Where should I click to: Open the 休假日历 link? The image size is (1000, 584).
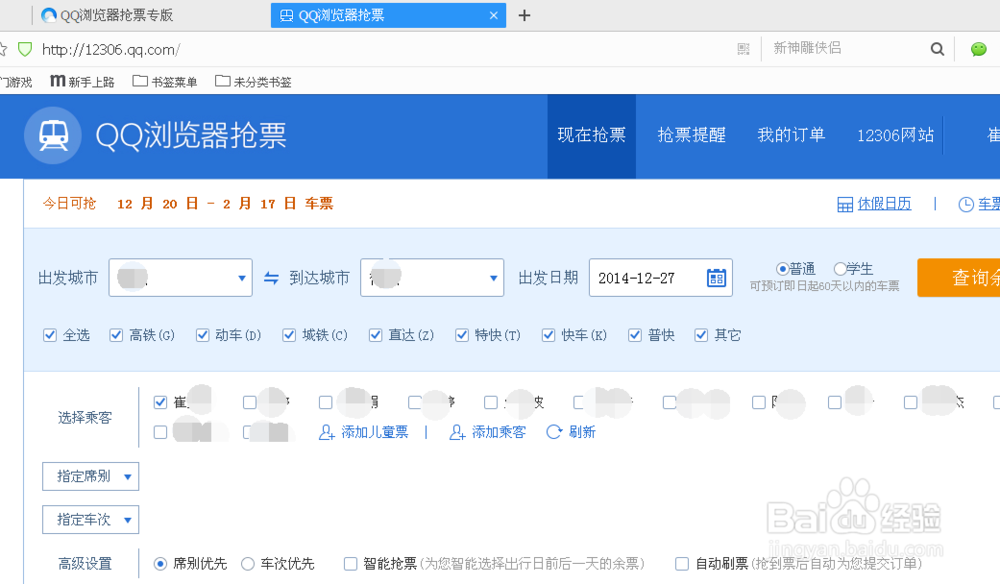click(x=884, y=204)
